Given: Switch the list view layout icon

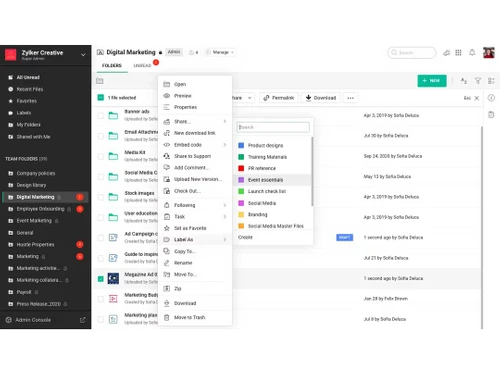Looking at the screenshot, I should click(491, 81).
